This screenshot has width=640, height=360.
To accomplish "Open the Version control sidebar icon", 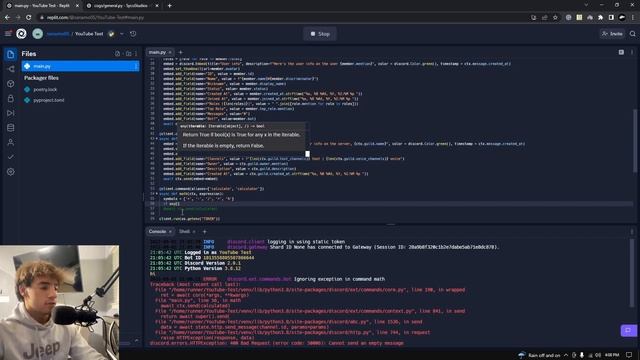I will coord(11,69).
